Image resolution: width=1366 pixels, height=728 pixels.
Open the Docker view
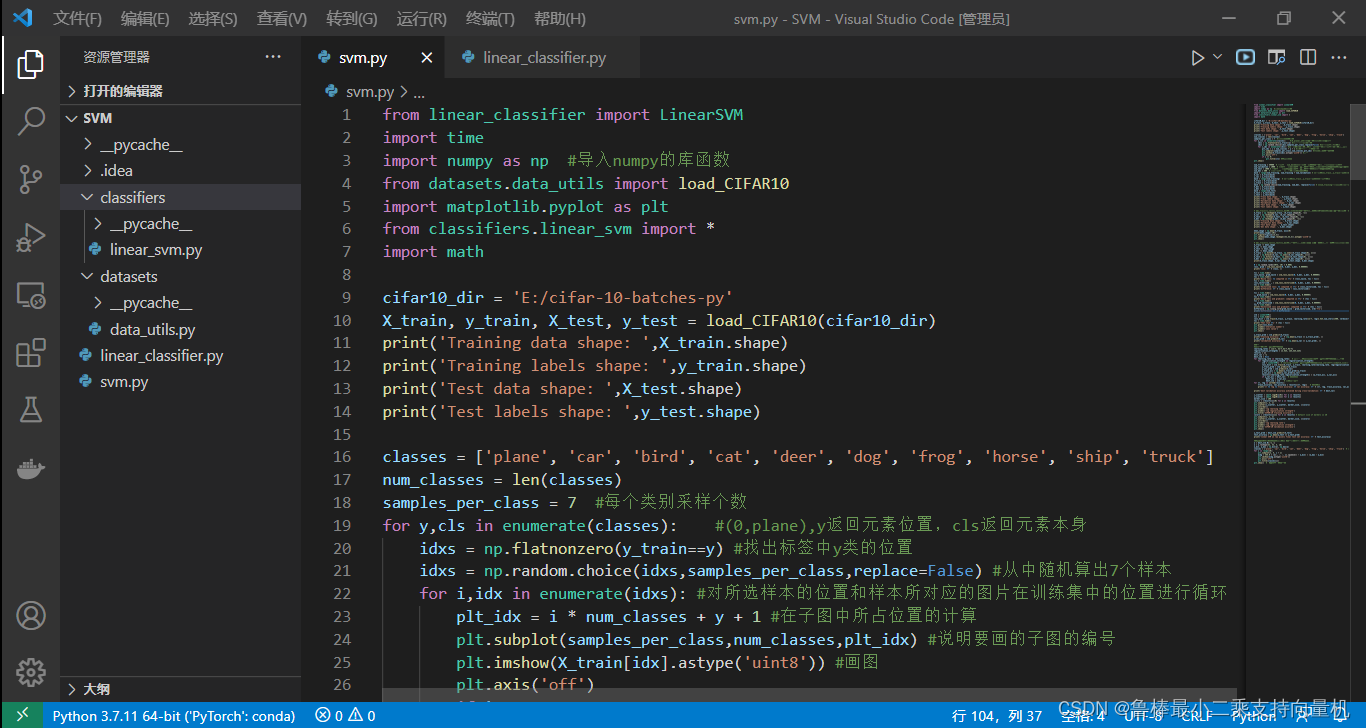point(30,468)
